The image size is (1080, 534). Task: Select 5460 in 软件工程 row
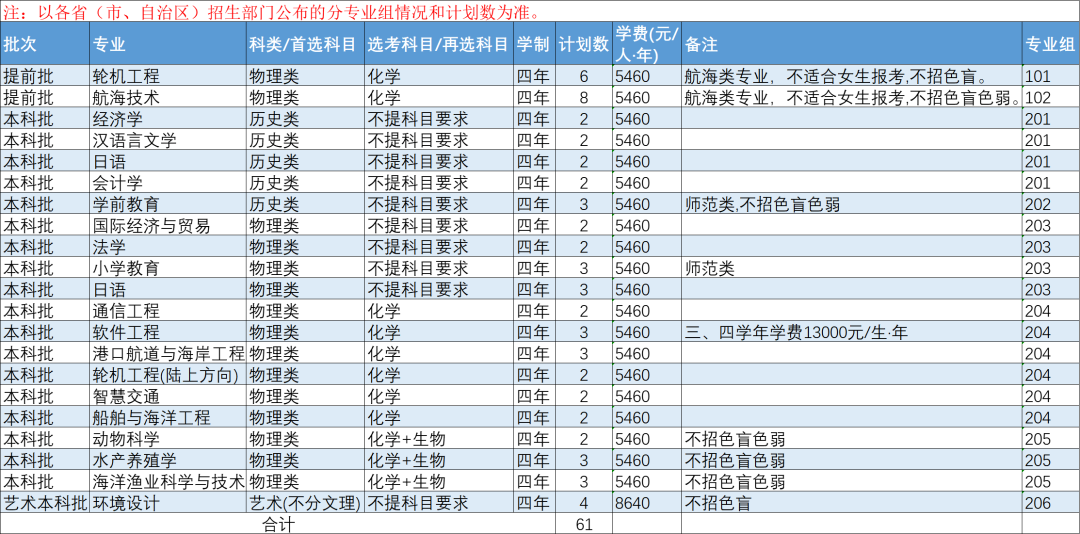[647, 332]
